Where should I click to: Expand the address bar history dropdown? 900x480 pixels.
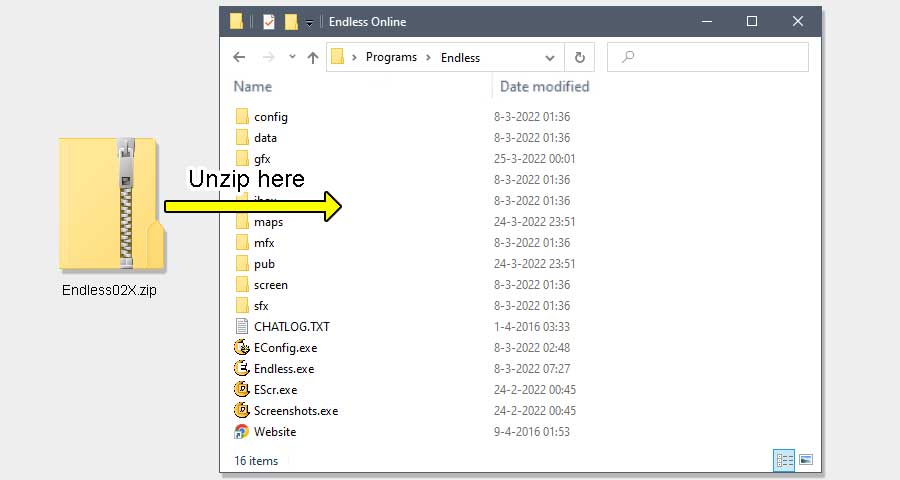coord(550,58)
